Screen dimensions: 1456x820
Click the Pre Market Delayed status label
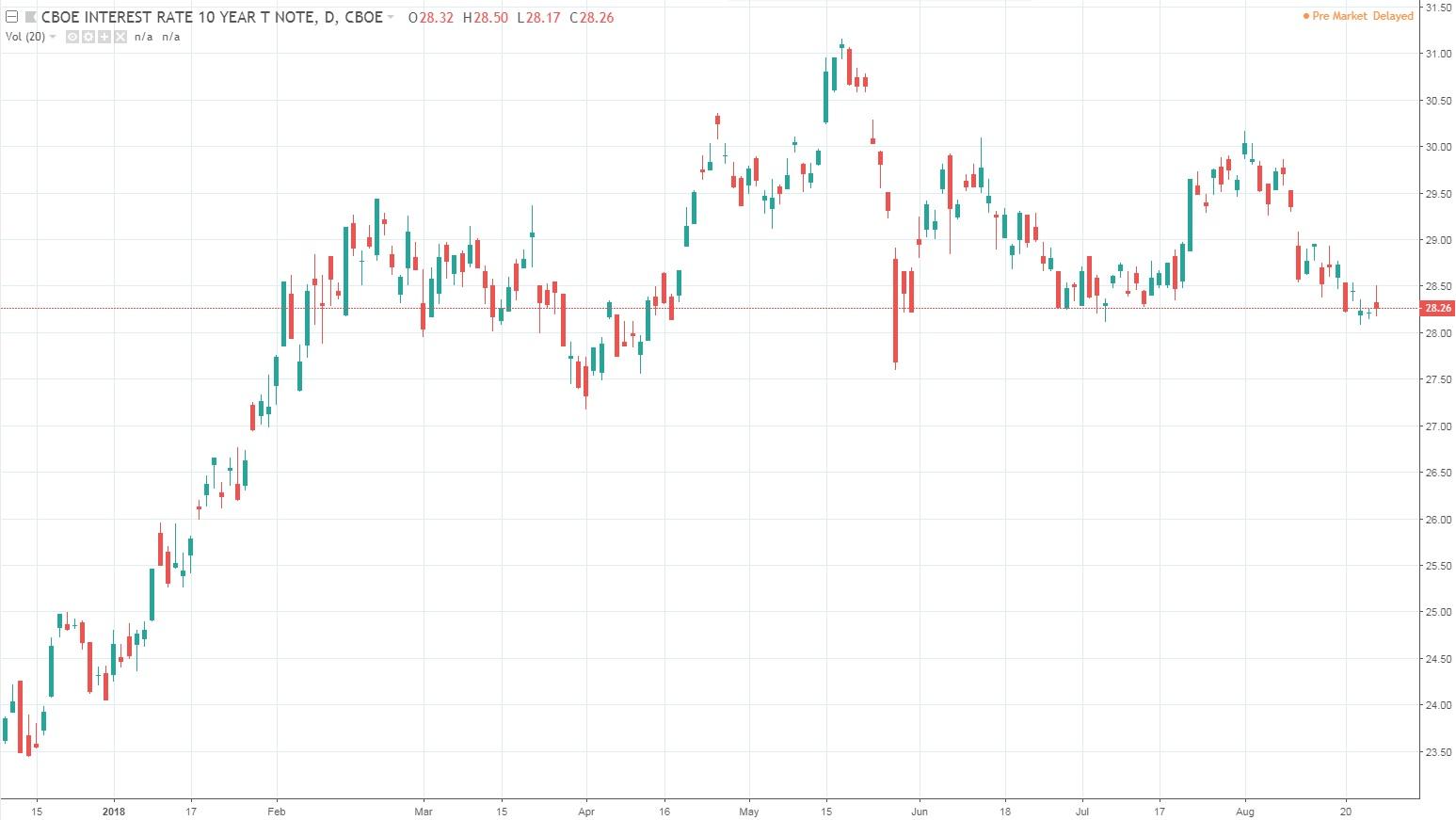[x=1364, y=16]
